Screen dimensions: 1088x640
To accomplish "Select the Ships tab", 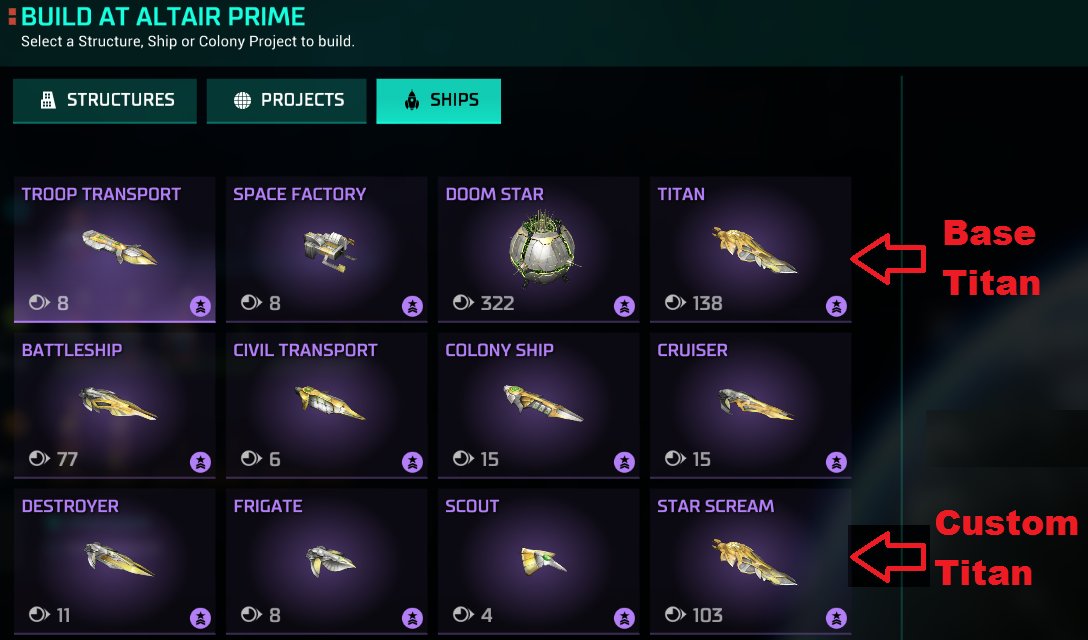I will 439,101.
